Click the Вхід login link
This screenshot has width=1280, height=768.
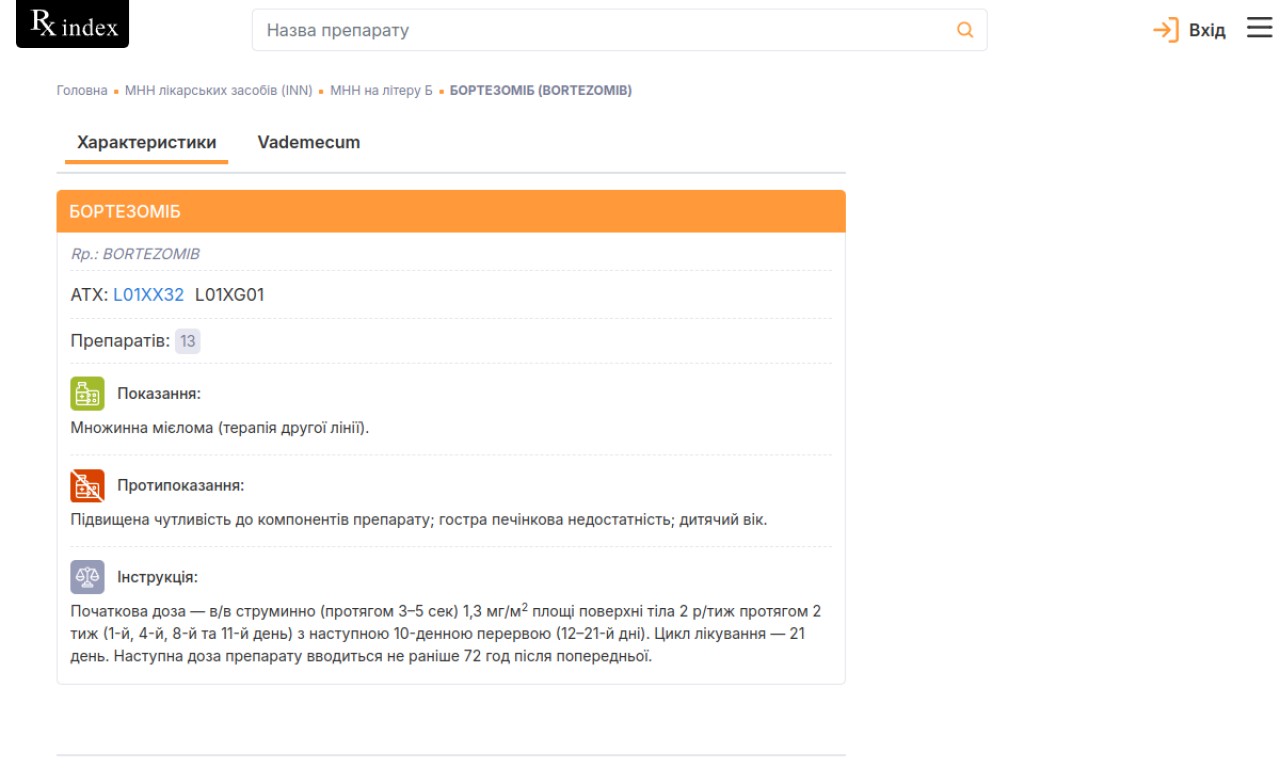(1206, 30)
